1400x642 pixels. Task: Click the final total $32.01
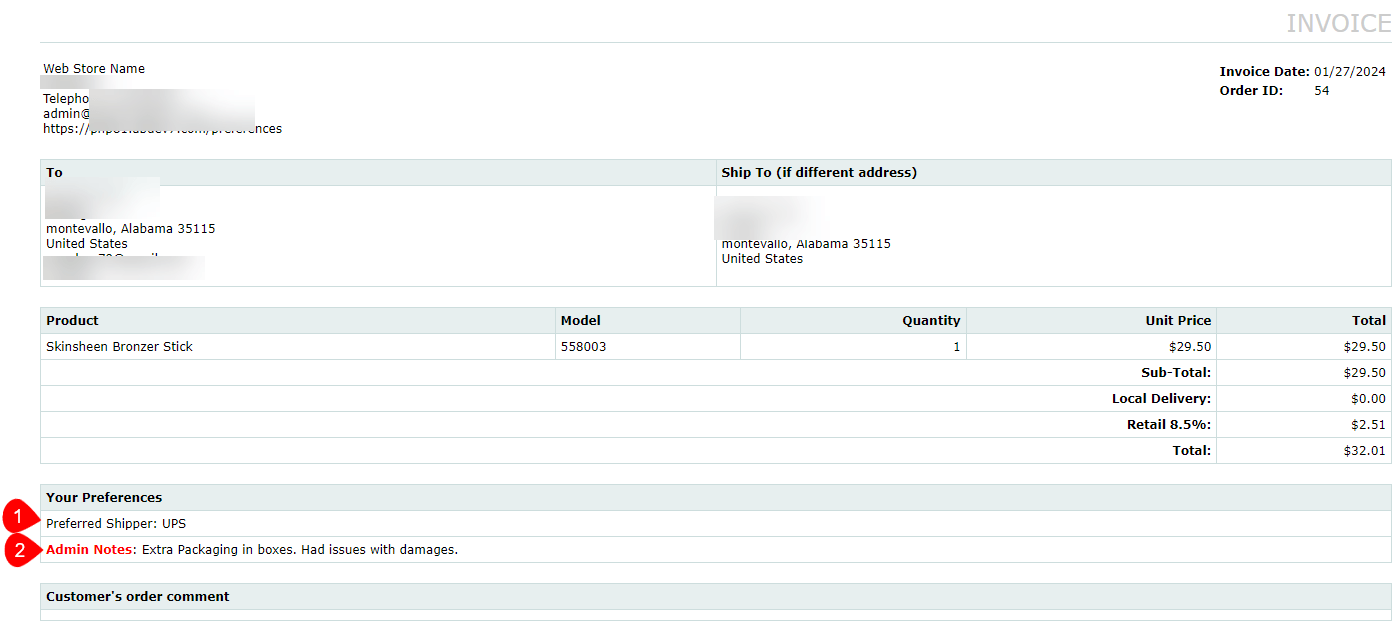point(1365,451)
